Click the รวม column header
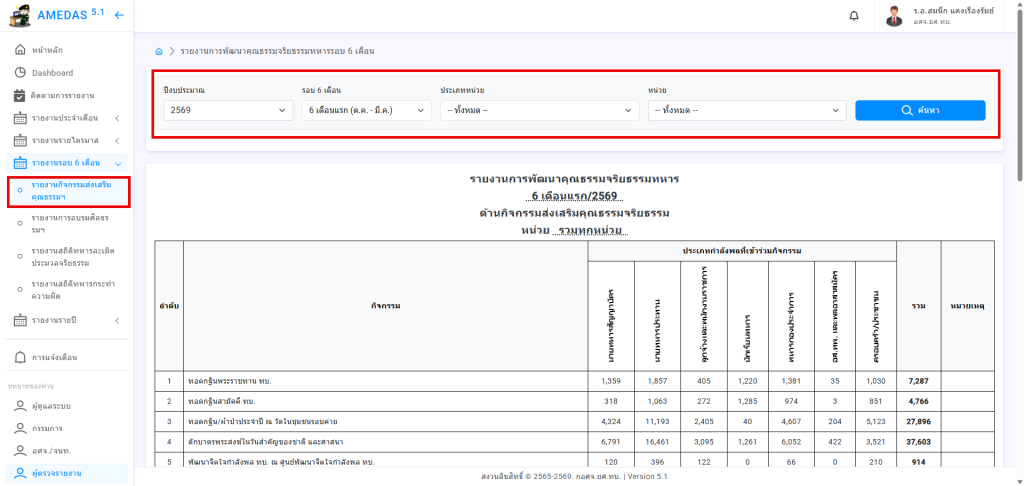This screenshot has width=1024, height=486. (x=918, y=305)
